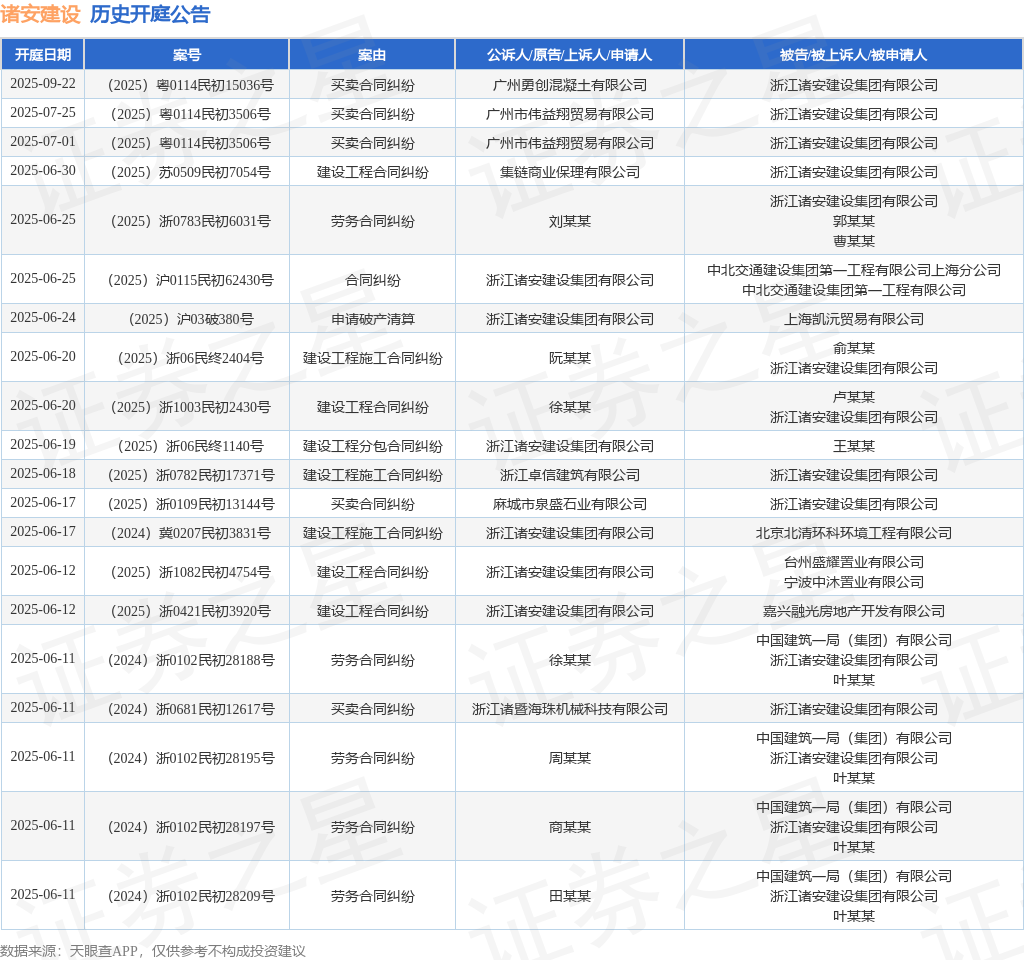
Task: Click plaintiff 浙江卓信建筑有限公司
Action: tap(569, 475)
